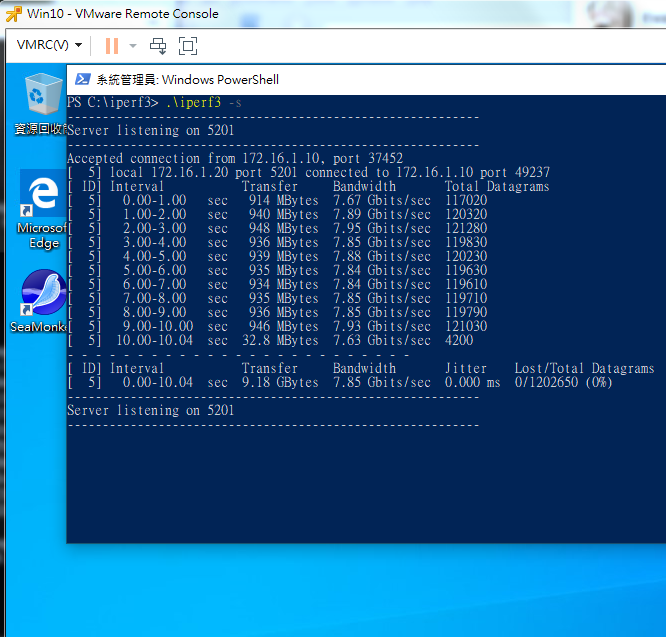Click the 'Lost/Total Datagrams' column header
666x637 pixels.
click(584, 369)
